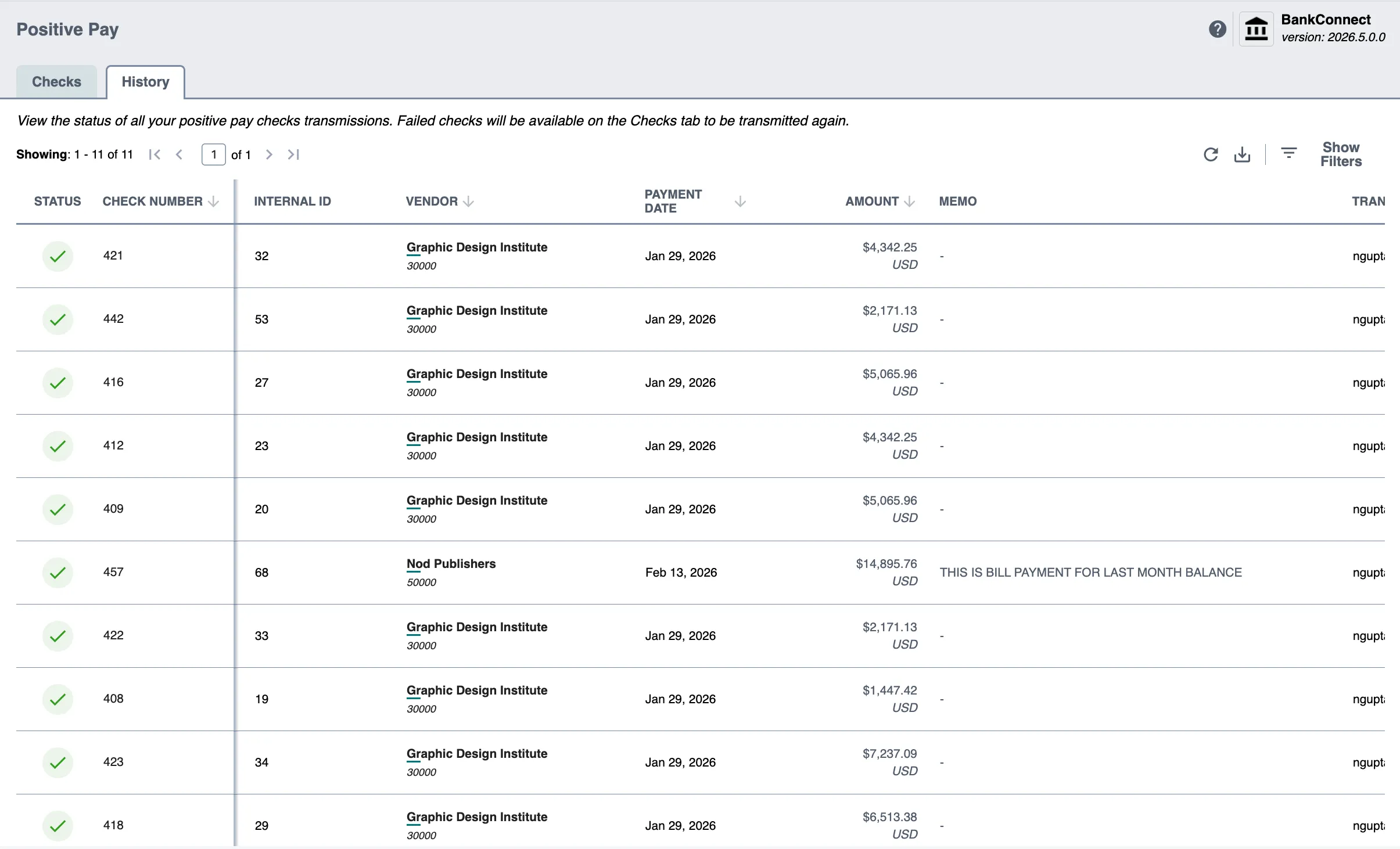Click the Internal ID column header
Viewport: 1400px width, 849px height.
coord(292,202)
